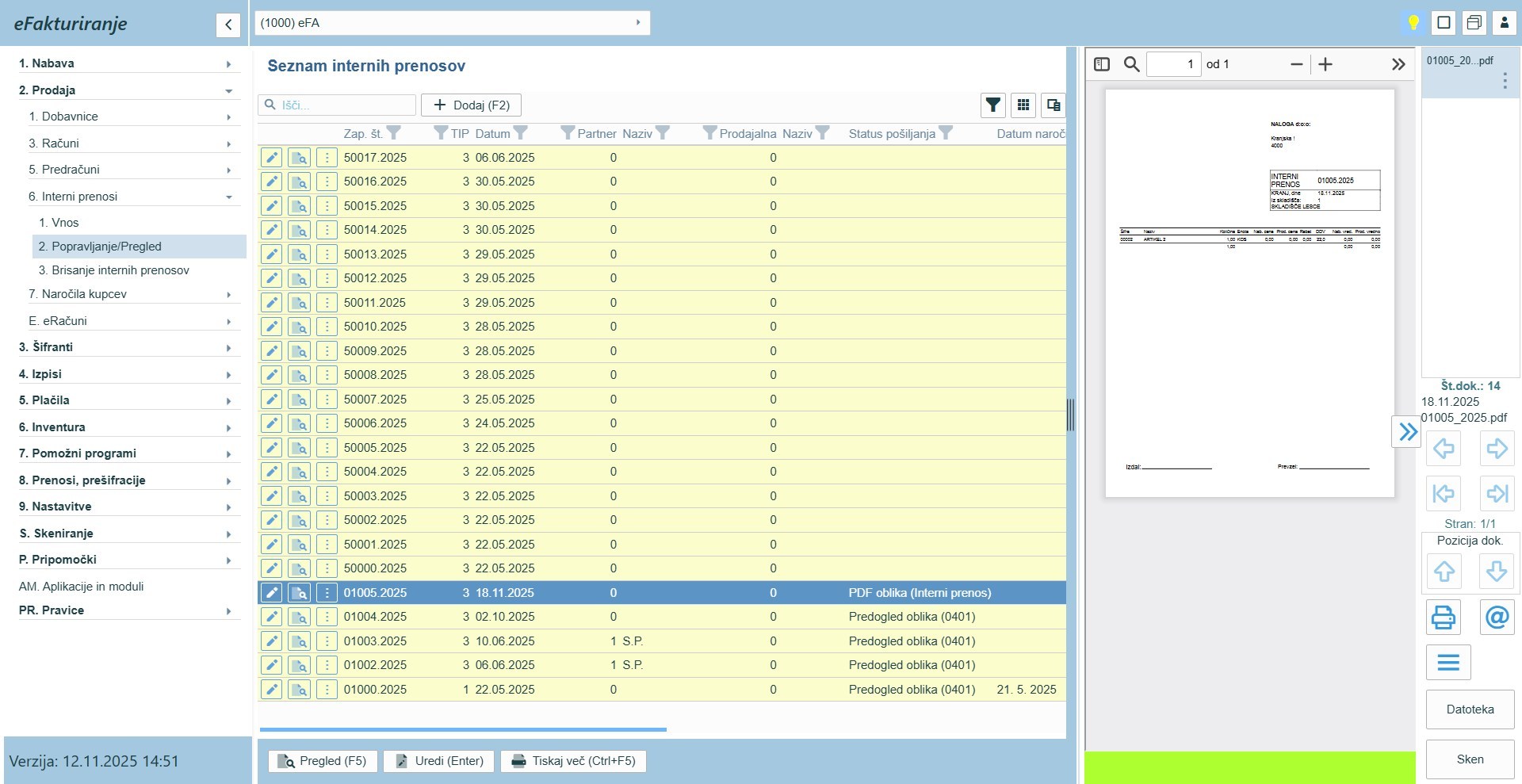
Task: Click edit pencil icon for row 50017.2025
Action: (x=271, y=158)
